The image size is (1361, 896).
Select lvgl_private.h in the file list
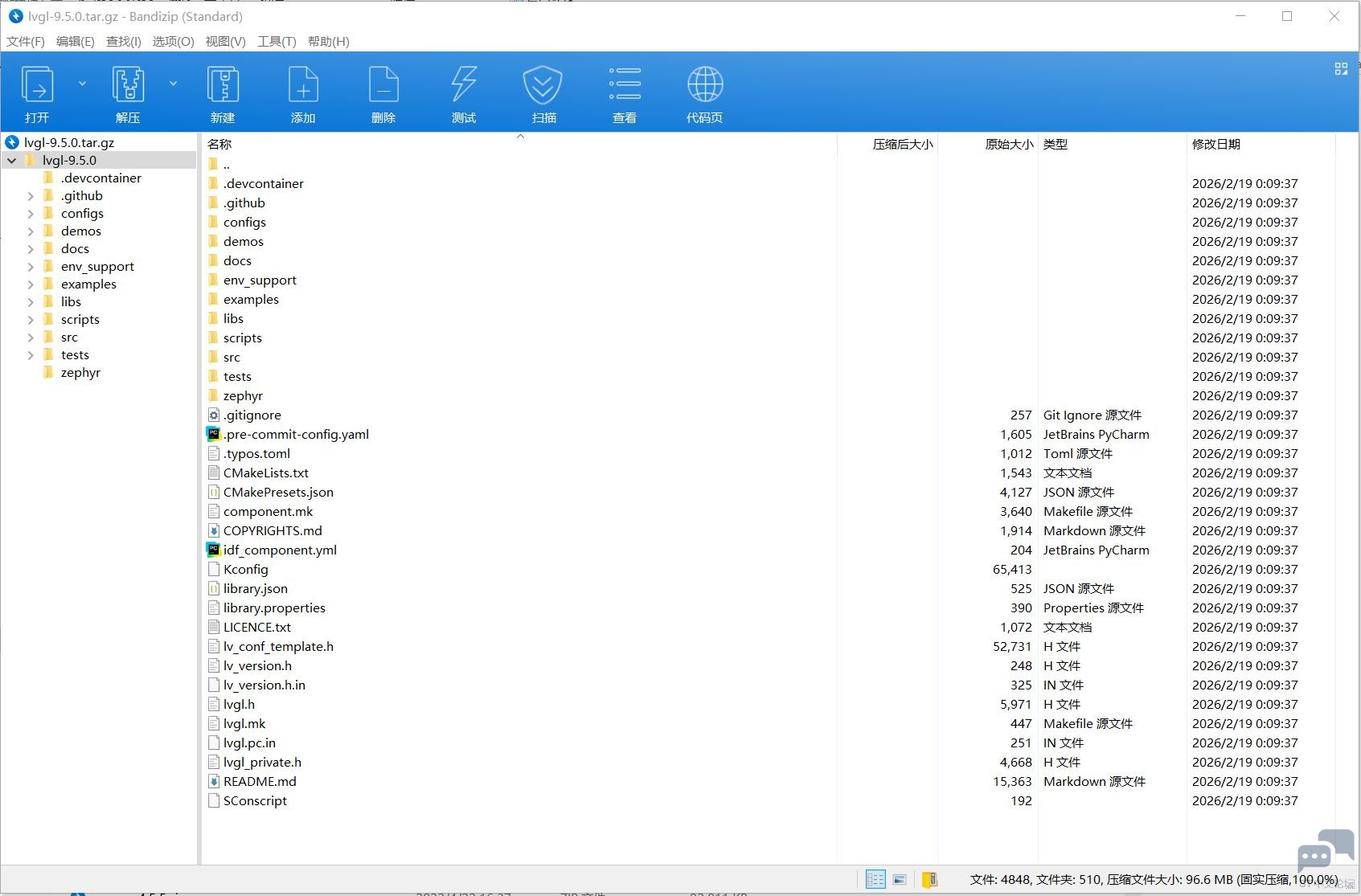[x=262, y=763]
